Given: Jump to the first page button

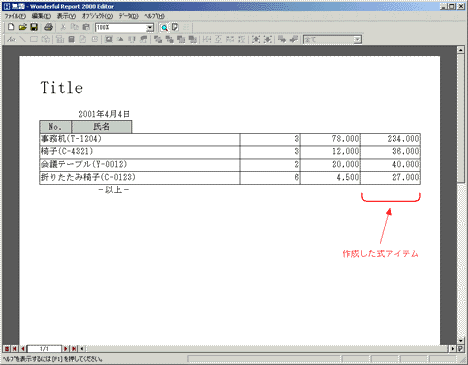Looking at the screenshot, I should coord(15,349).
